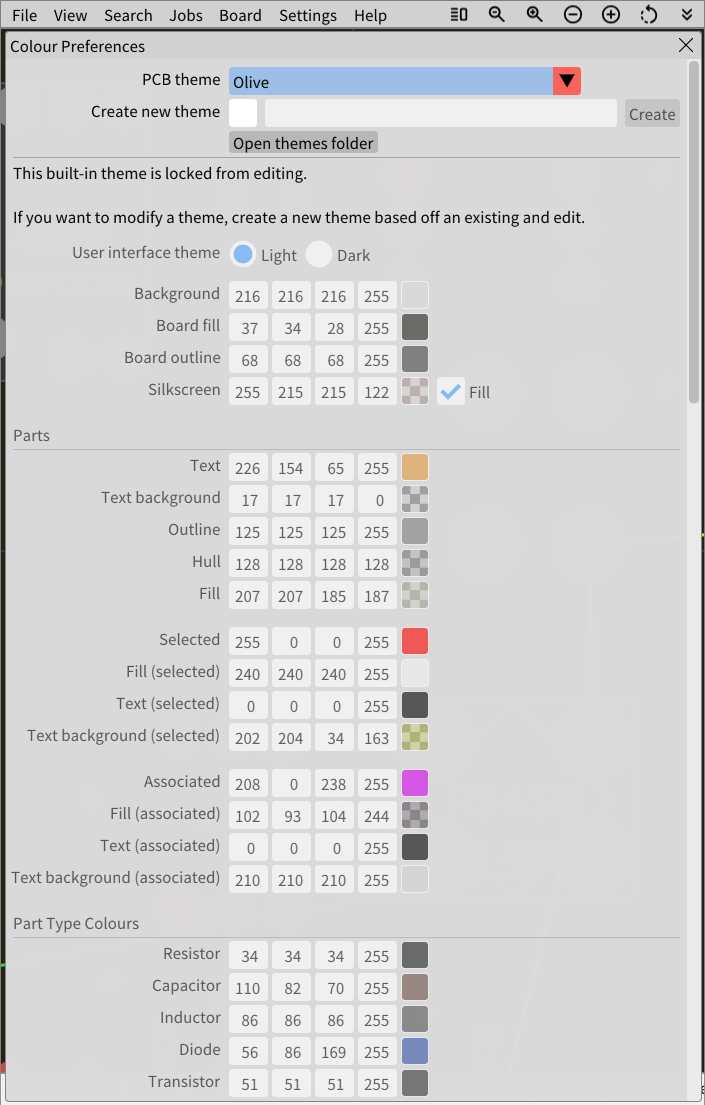
Task: Click the minus circle toolbar icon
Action: pos(572,14)
